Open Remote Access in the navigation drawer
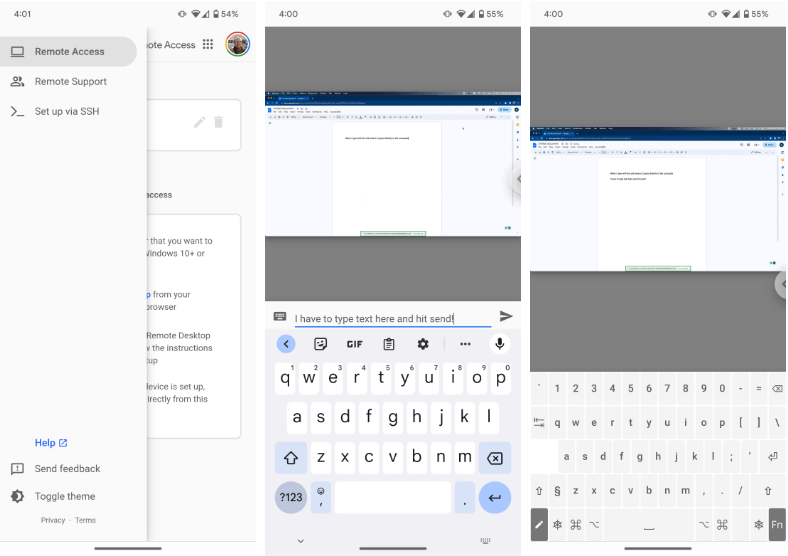The image size is (788, 556). click(x=67, y=51)
